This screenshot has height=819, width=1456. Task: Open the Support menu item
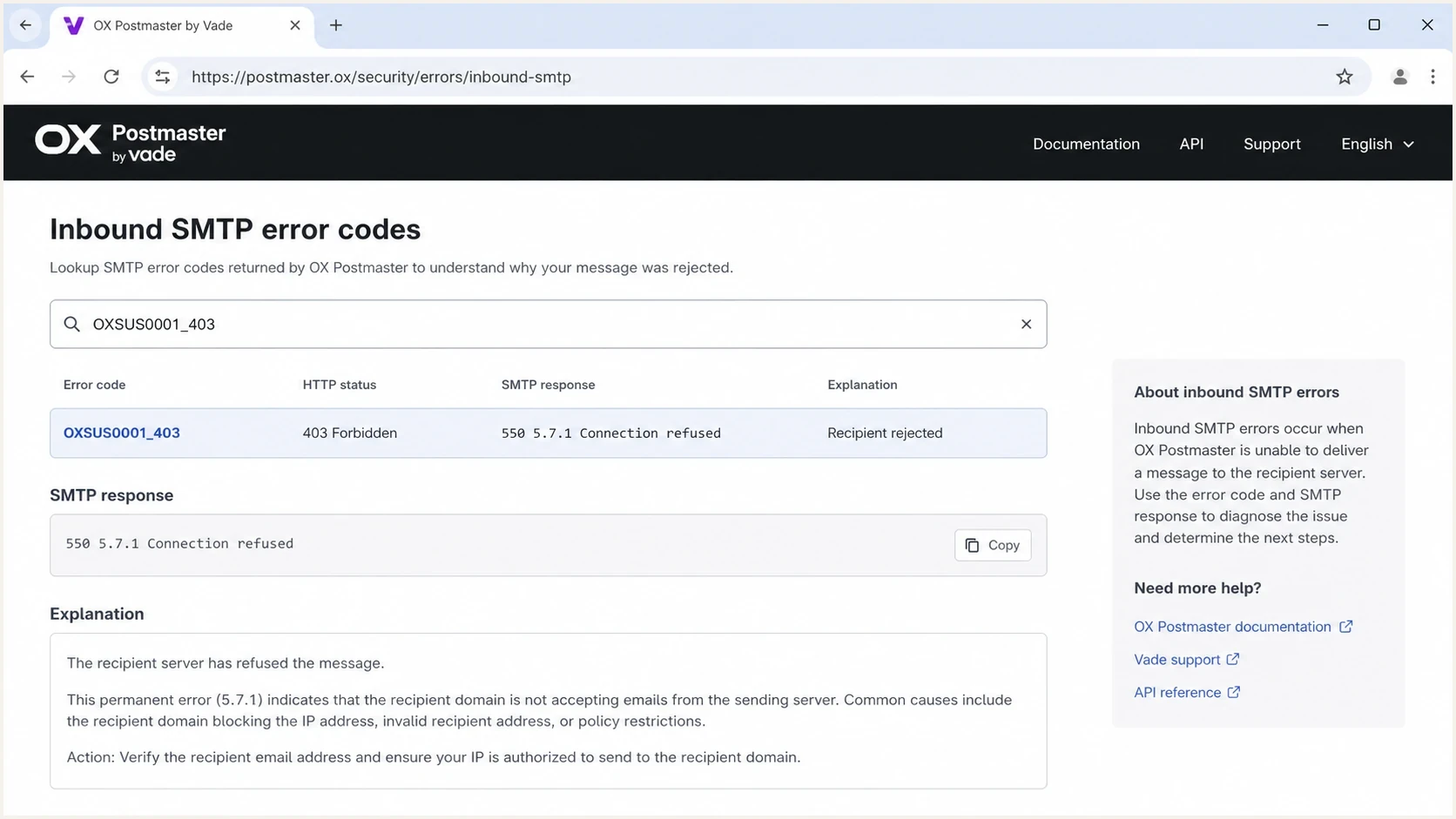point(1271,144)
